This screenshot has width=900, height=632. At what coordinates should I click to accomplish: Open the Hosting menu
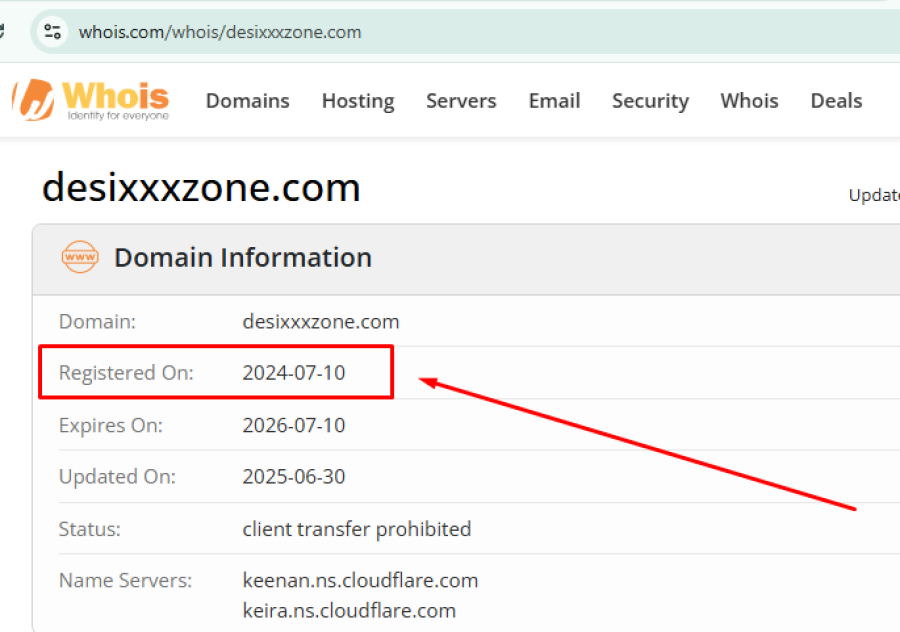coord(358,101)
